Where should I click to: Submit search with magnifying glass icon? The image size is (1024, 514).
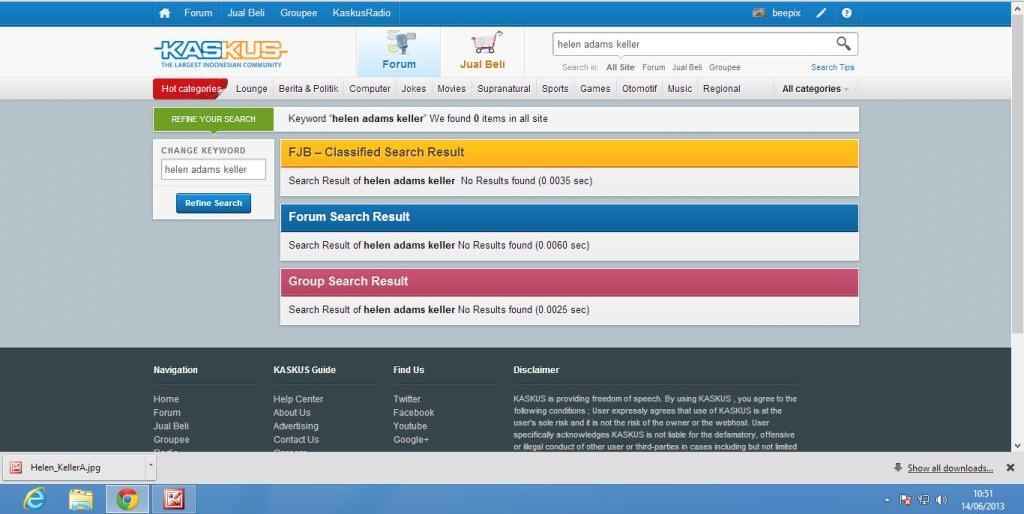coord(843,44)
